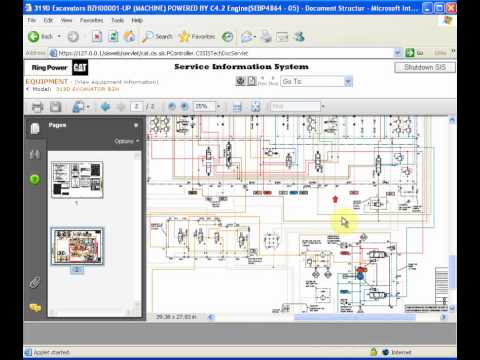Select the page 1 thumbnail
This screenshot has height=360, width=480.
77,180
